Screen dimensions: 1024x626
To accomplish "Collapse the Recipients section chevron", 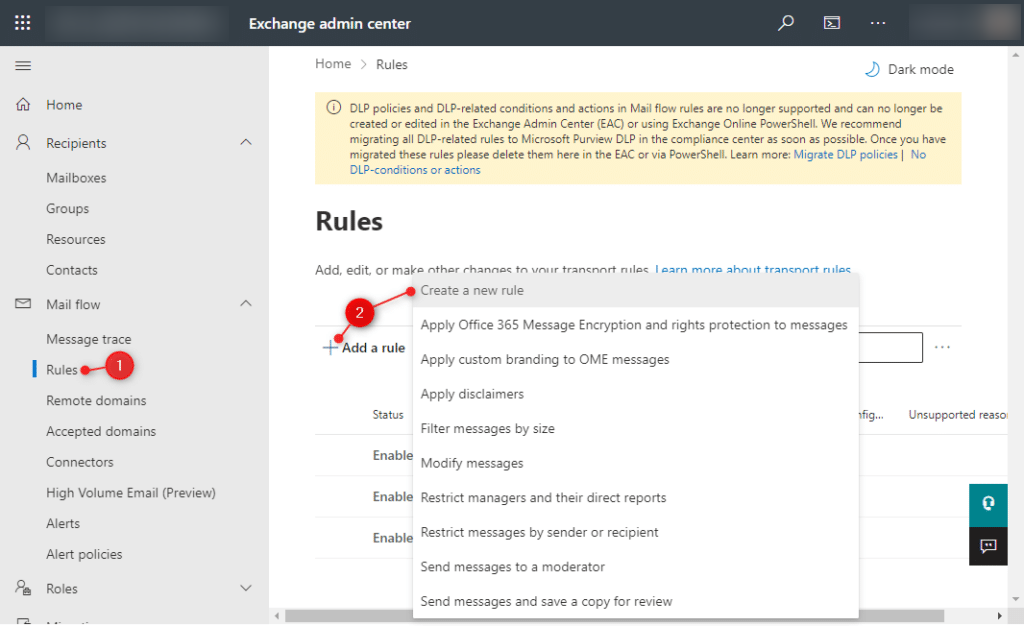I will click(246, 143).
